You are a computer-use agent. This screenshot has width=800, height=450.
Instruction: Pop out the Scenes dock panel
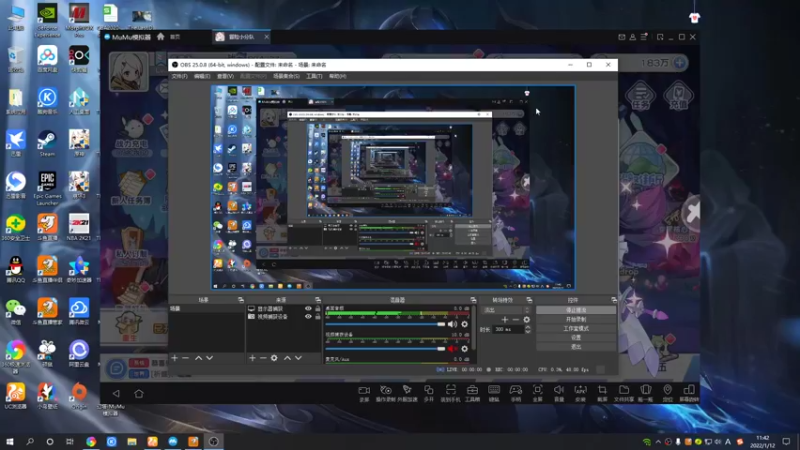pyautogui.click(x=241, y=300)
